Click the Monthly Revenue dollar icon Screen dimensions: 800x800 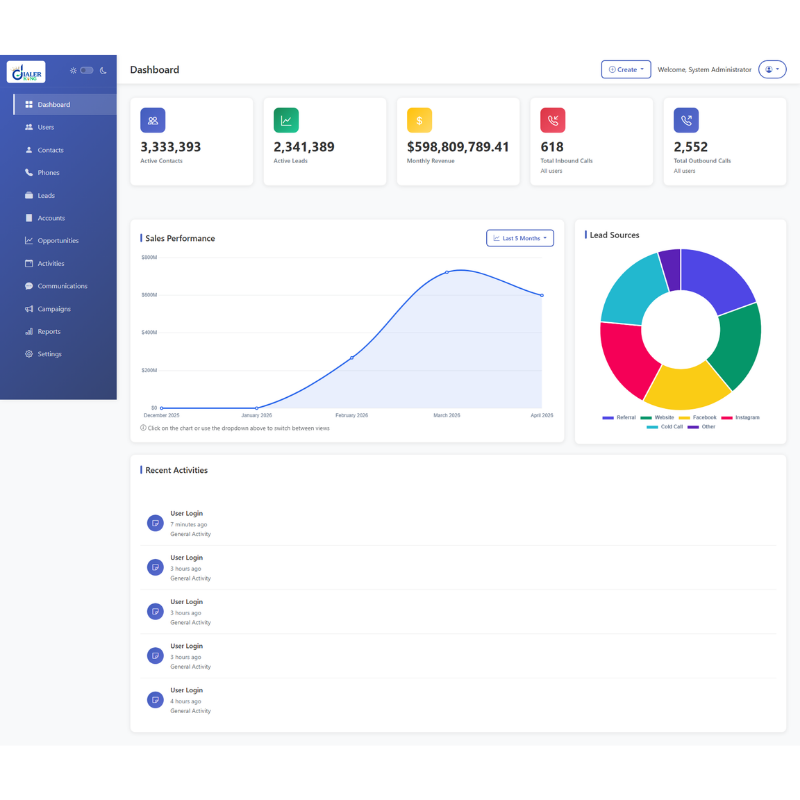(419, 120)
